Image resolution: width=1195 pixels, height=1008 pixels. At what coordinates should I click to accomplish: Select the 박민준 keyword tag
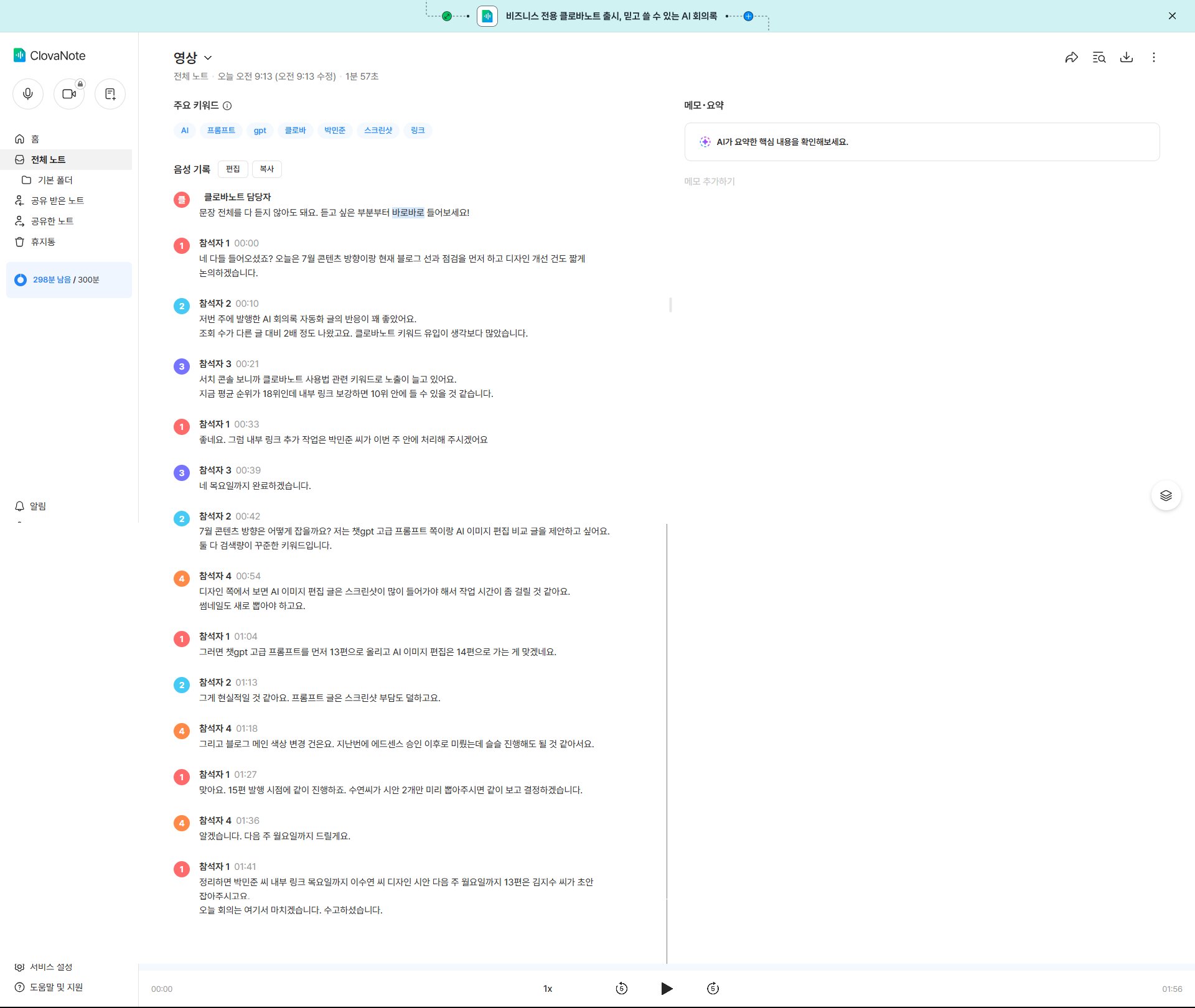coord(335,130)
